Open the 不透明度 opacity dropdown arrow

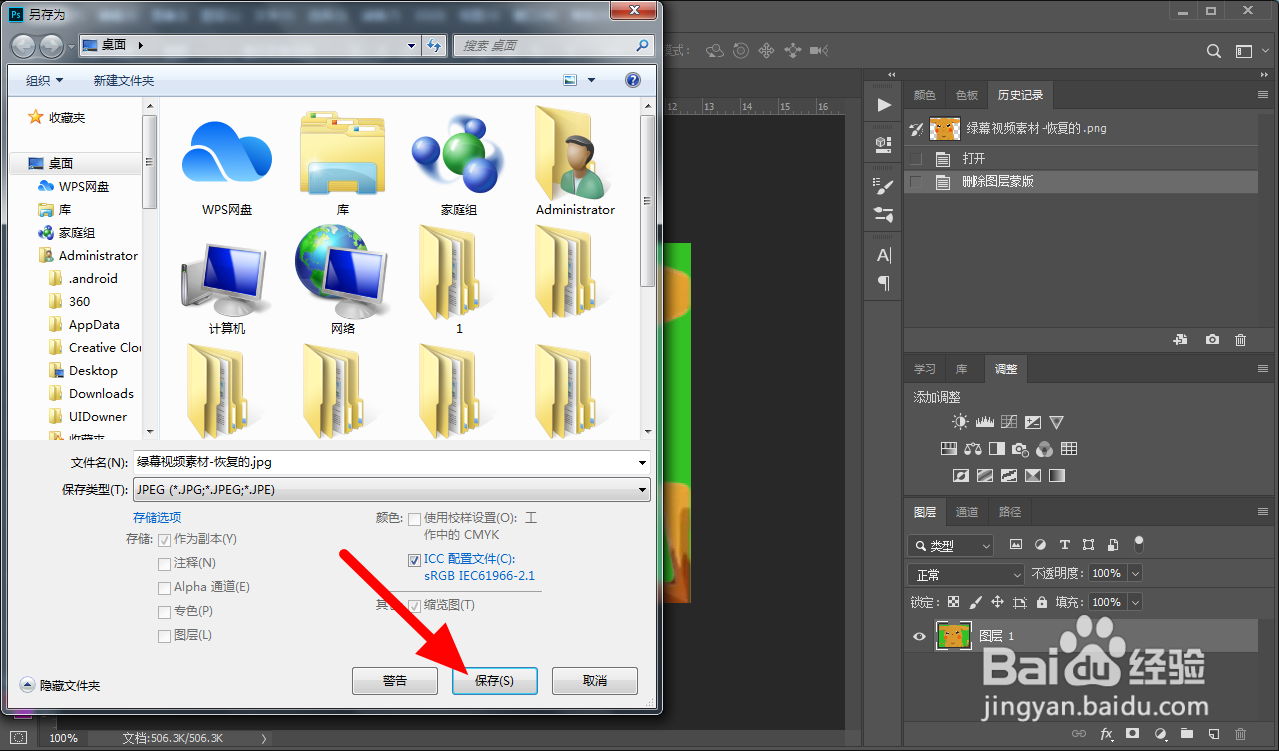point(1134,574)
